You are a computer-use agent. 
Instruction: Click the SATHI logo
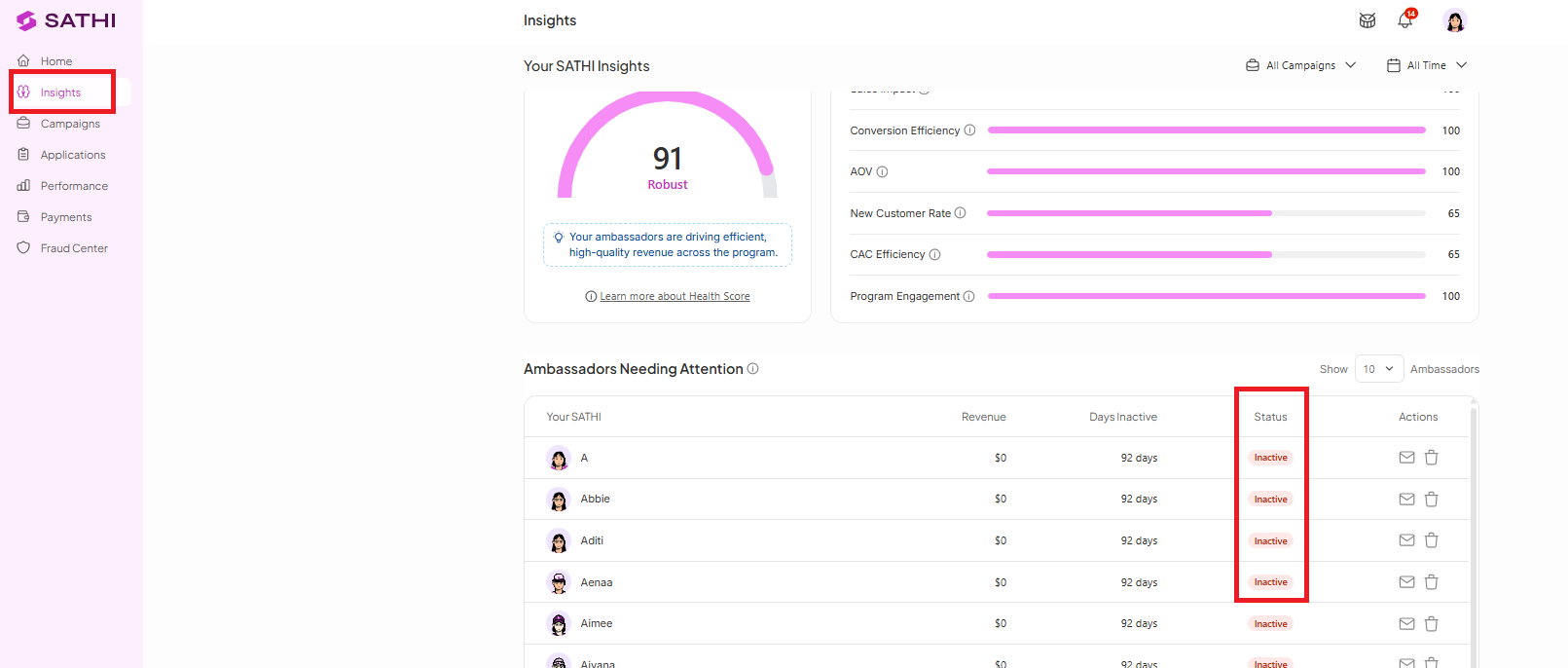[x=66, y=20]
